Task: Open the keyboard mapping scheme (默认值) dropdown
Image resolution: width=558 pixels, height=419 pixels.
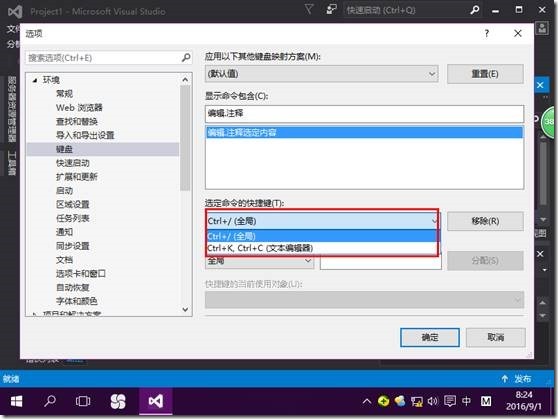Action: (321, 74)
